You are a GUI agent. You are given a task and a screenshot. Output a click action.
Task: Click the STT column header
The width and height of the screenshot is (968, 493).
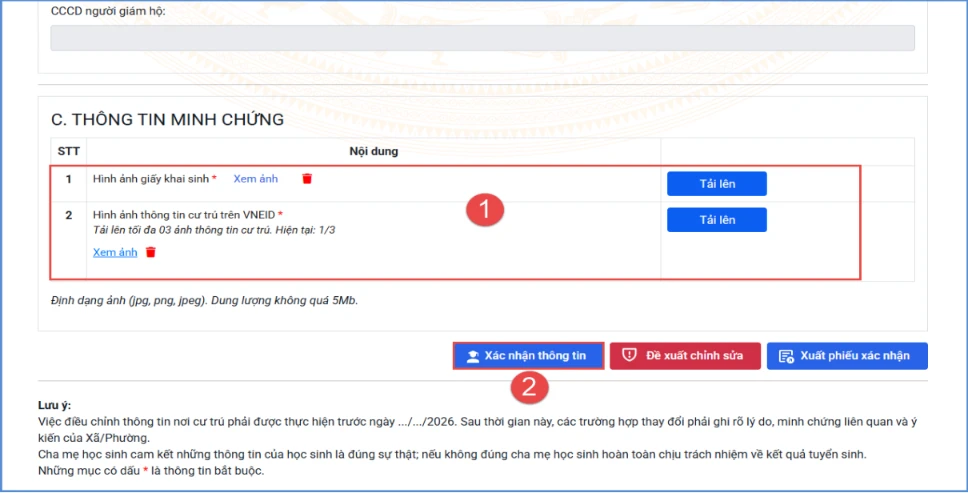pyautogui.click(x=68, y=151)
